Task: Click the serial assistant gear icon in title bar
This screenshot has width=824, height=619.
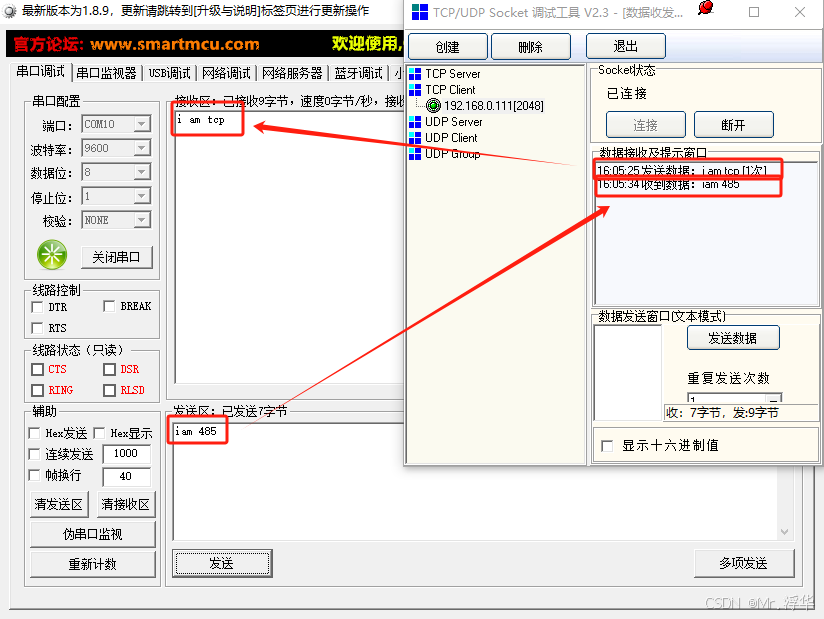Action: click(9, 11)
